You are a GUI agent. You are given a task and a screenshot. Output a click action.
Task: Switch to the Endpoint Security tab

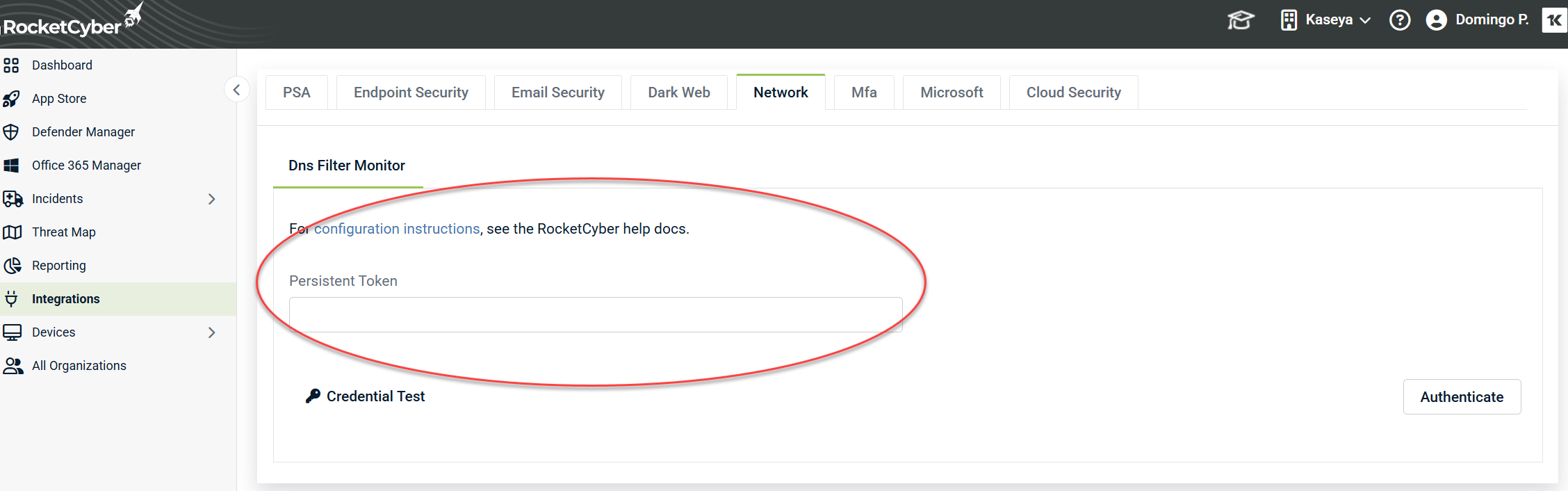click(411, 92)
